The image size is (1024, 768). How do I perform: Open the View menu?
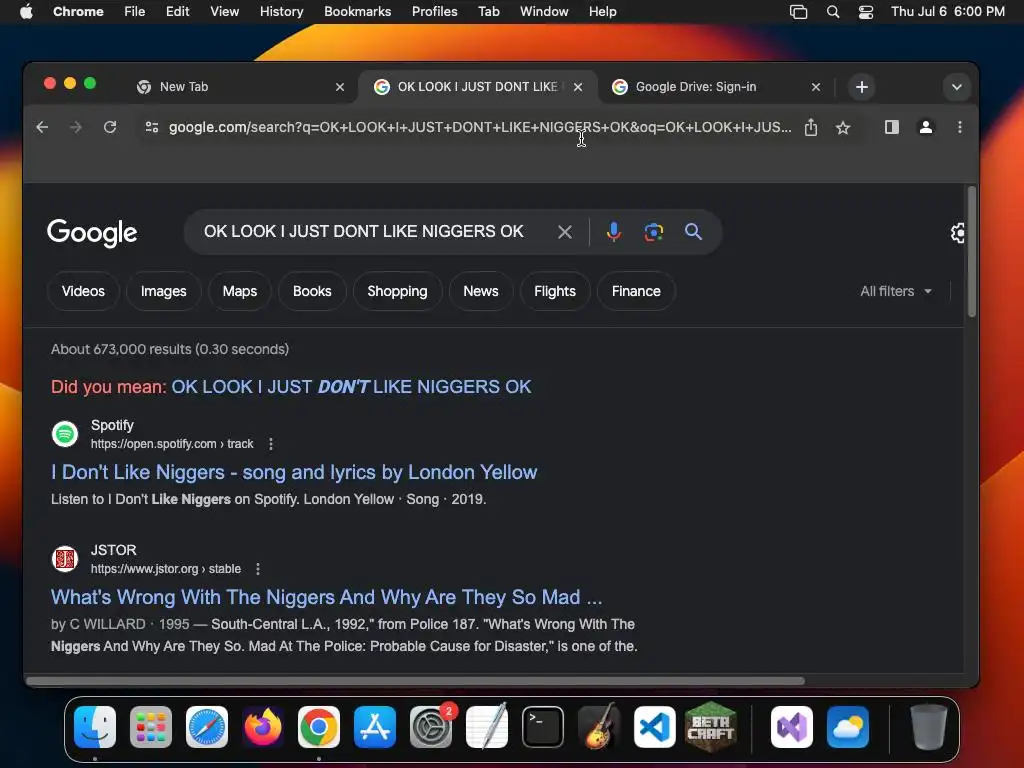[x=225, y=12]
